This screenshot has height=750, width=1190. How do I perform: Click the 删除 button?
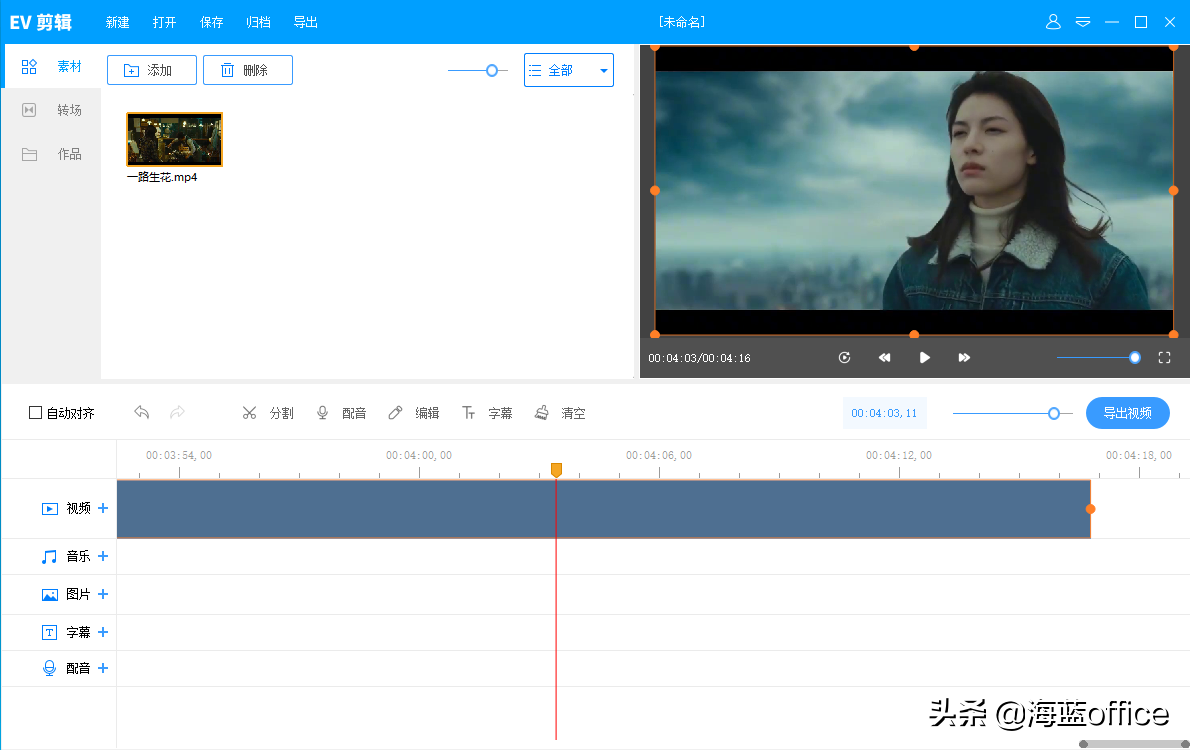pyautogui.click(x=247, y=70)
